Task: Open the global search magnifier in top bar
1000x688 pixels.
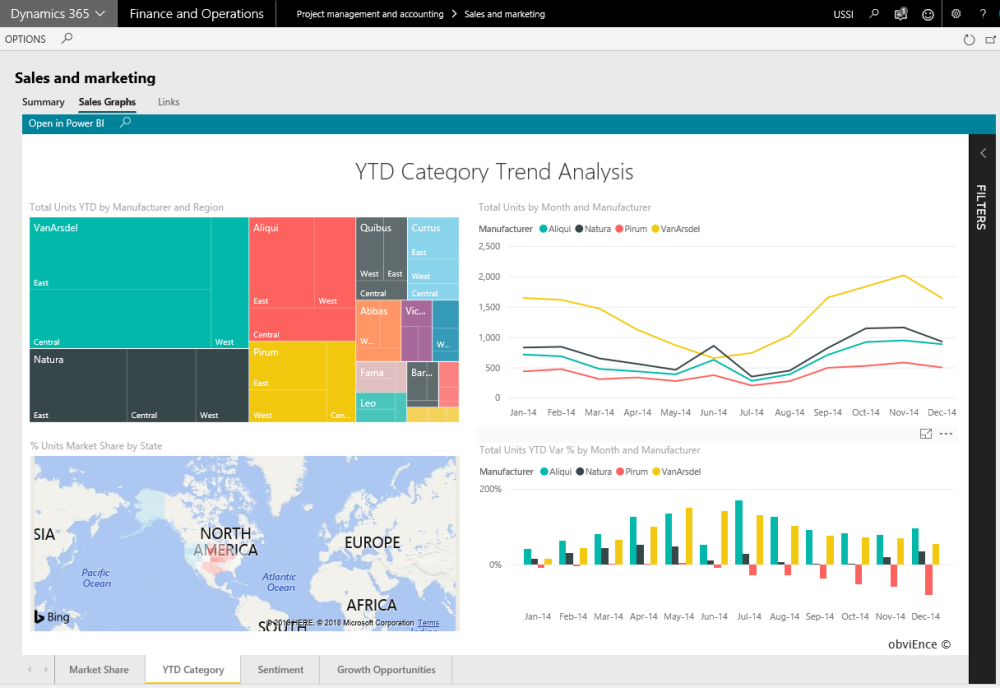Action: point(874,13)
